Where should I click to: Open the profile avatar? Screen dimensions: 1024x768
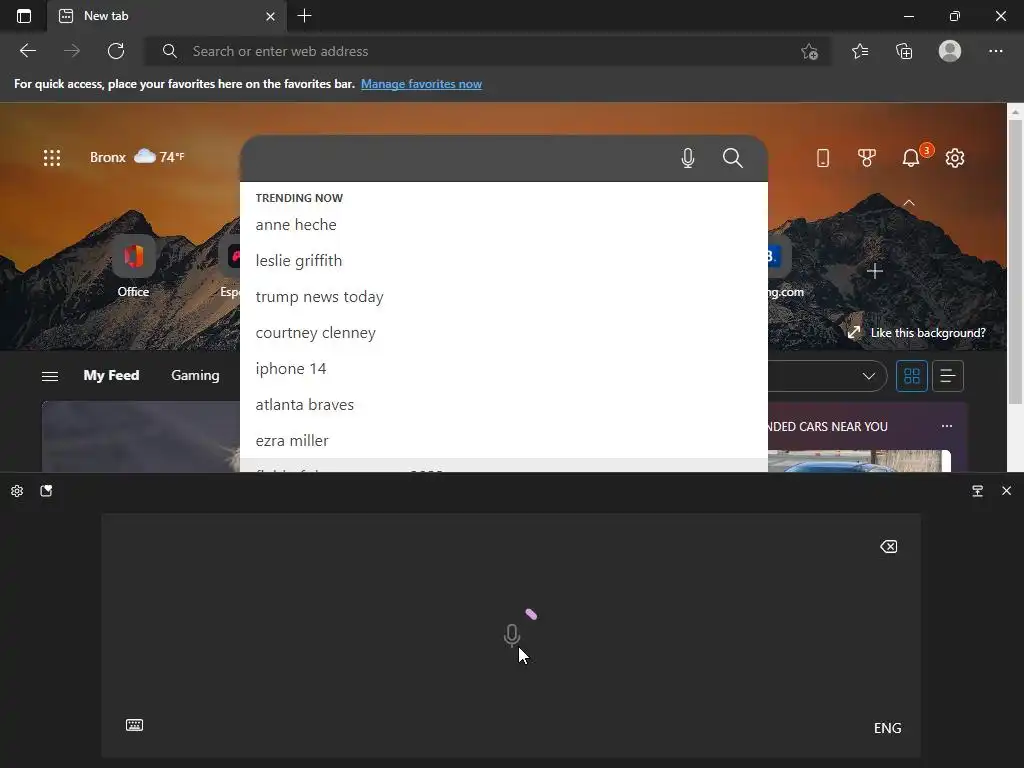pyautogui.click(x=950, y=51)
